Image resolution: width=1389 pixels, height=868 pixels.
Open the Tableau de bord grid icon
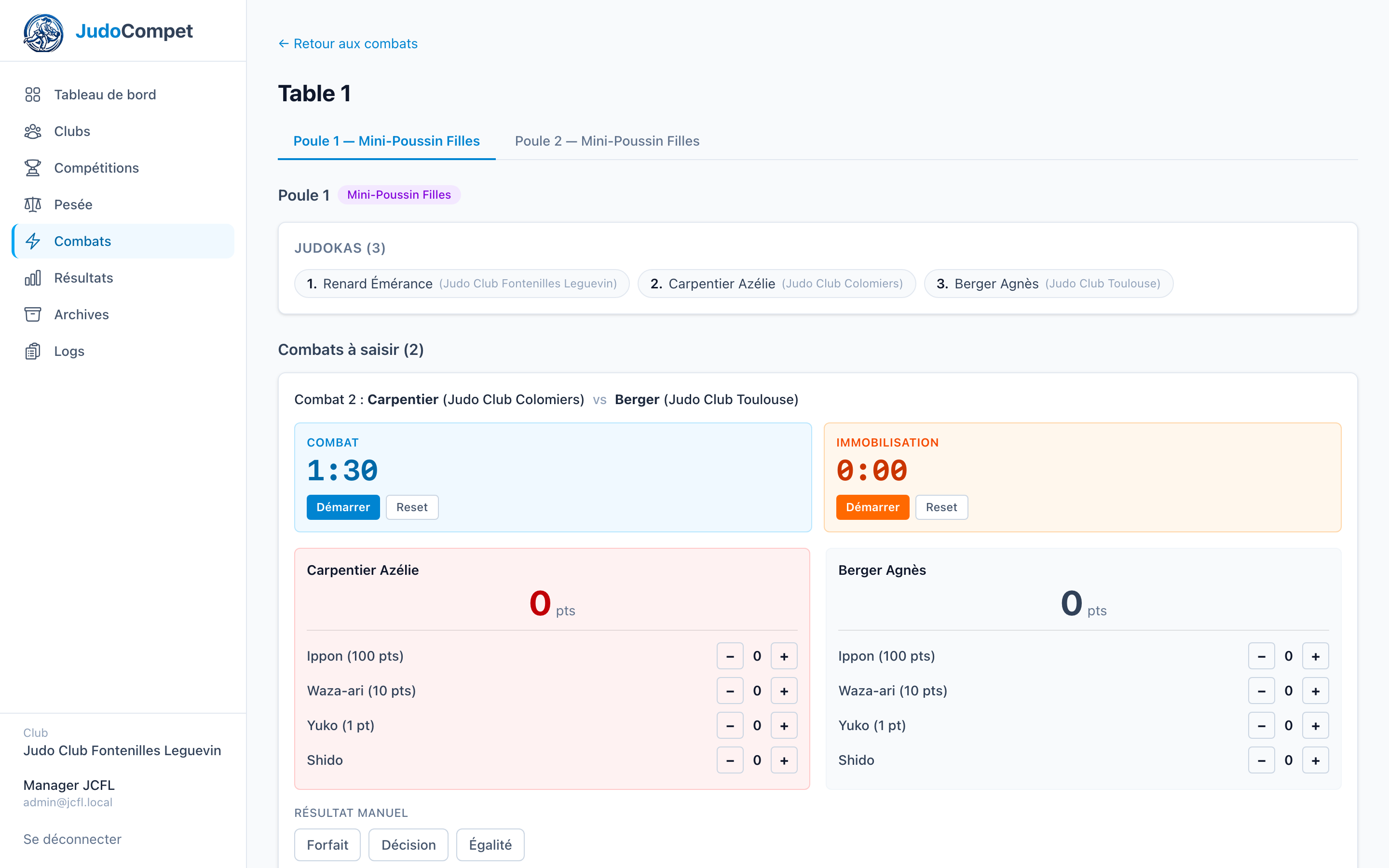click(33, 95)
